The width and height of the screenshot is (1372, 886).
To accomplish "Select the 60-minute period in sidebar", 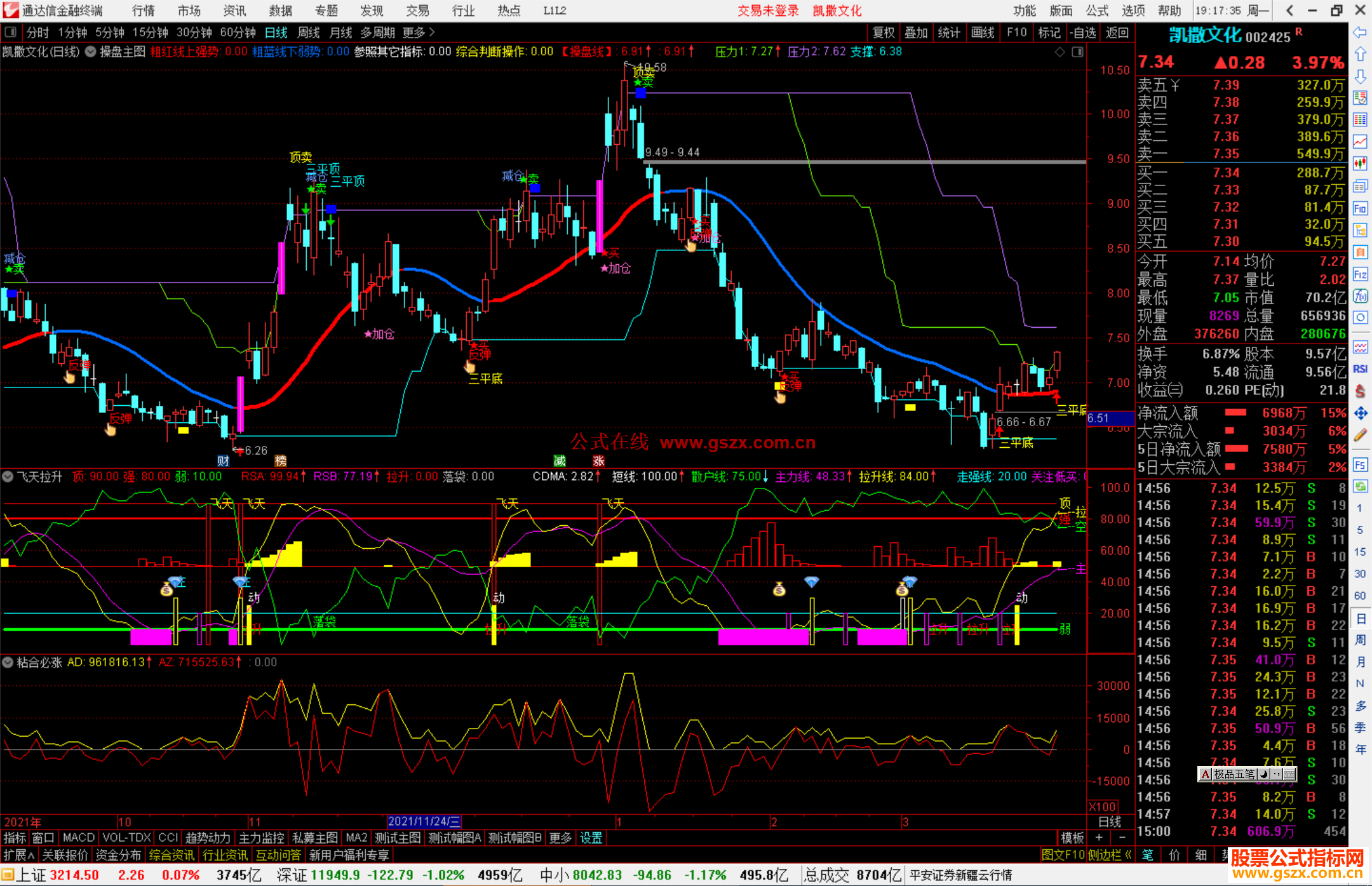I will (x=1360, y=596).
